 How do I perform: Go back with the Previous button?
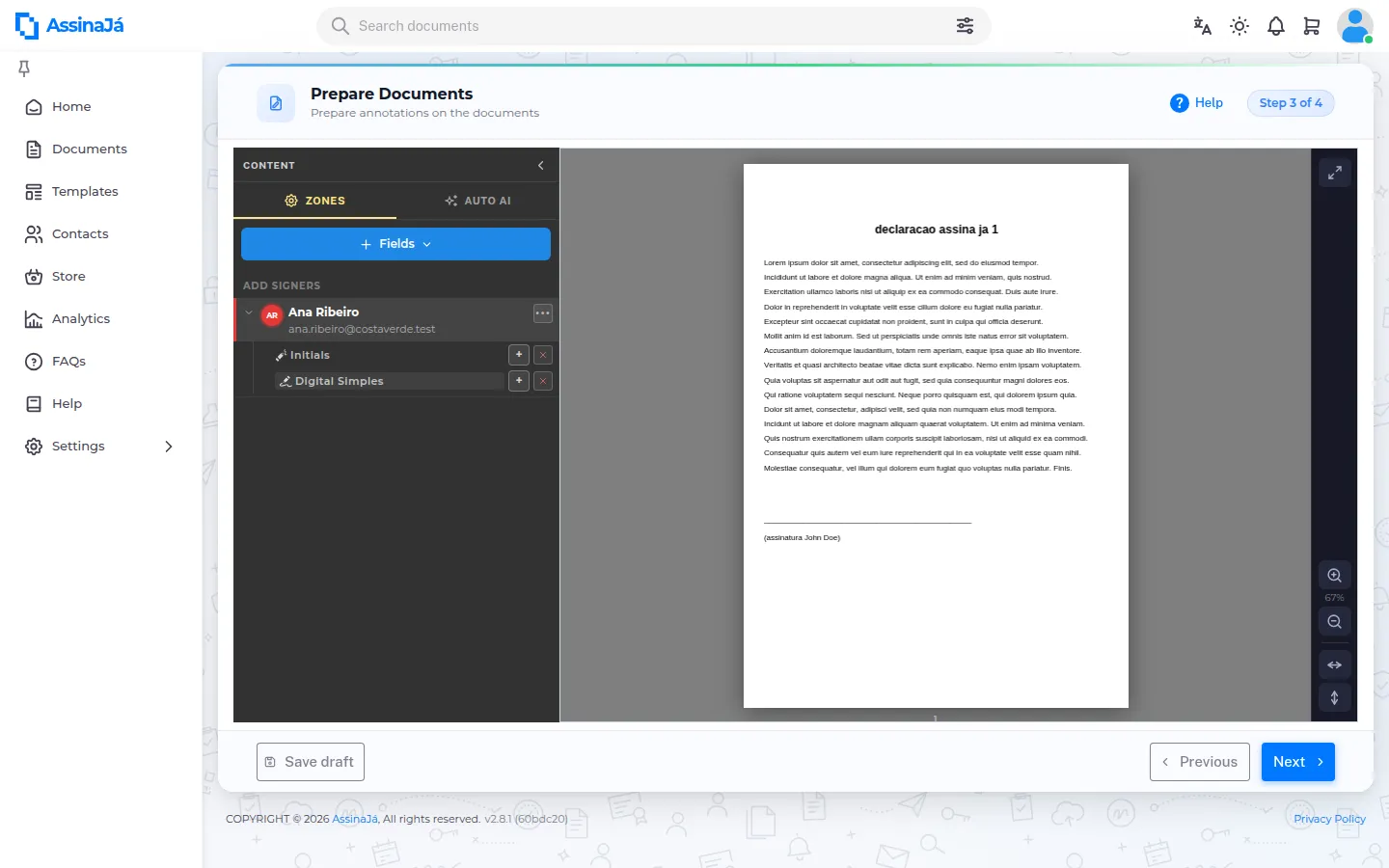point(1200,762)
